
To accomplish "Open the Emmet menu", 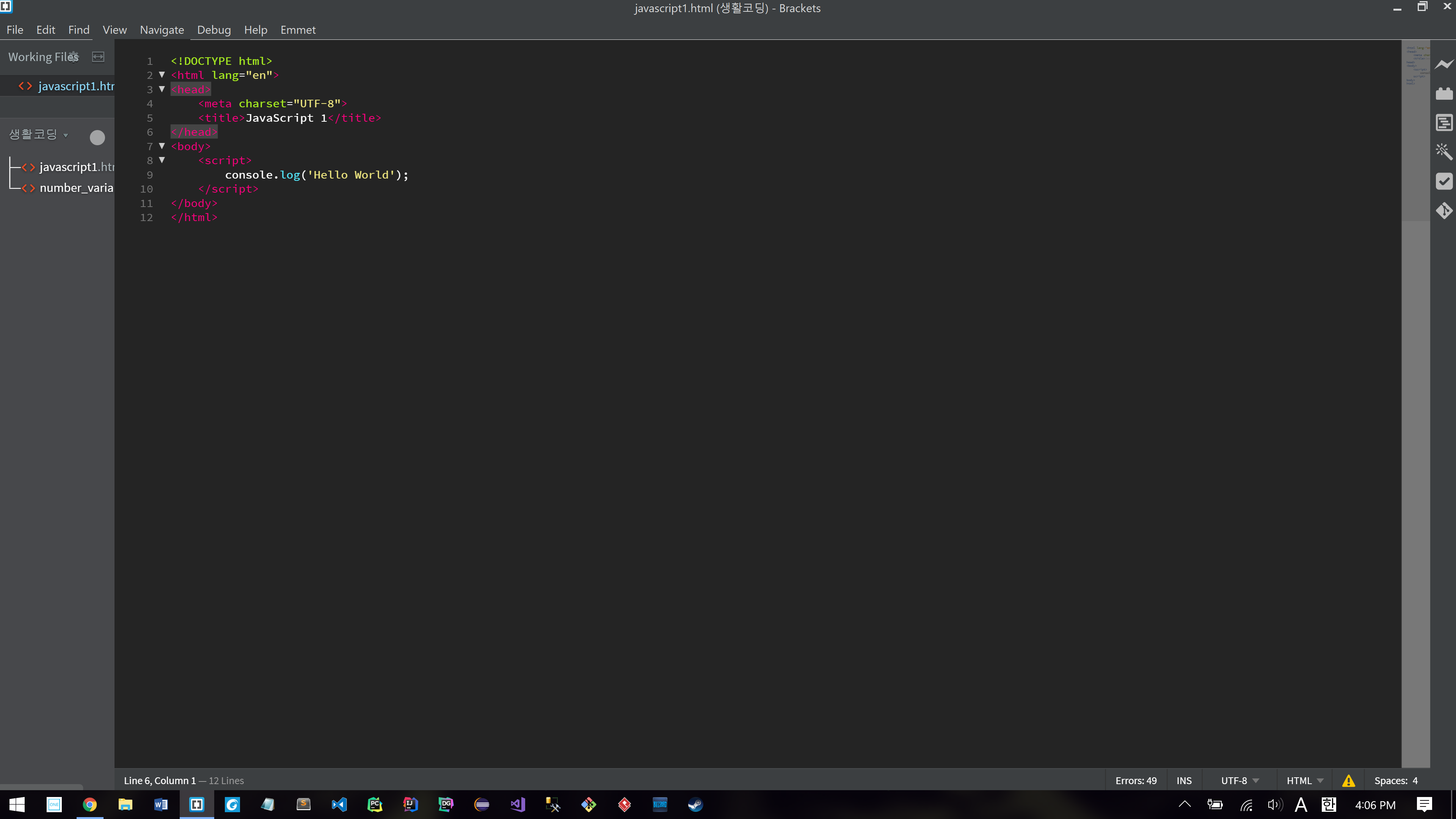I will pyautogui.click(x=298, y=30).
